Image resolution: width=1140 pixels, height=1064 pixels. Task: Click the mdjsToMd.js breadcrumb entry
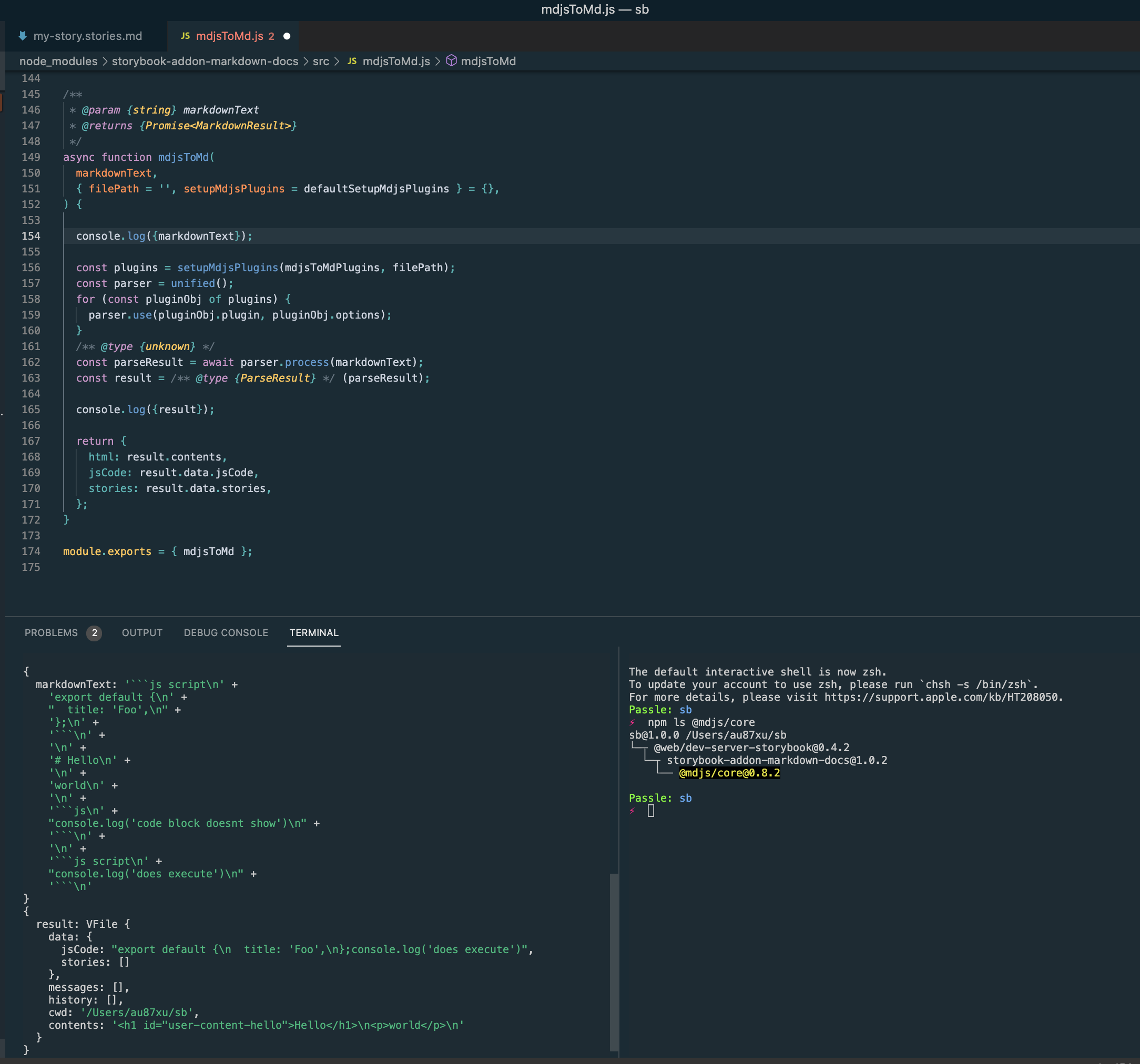tap(397, 62)
